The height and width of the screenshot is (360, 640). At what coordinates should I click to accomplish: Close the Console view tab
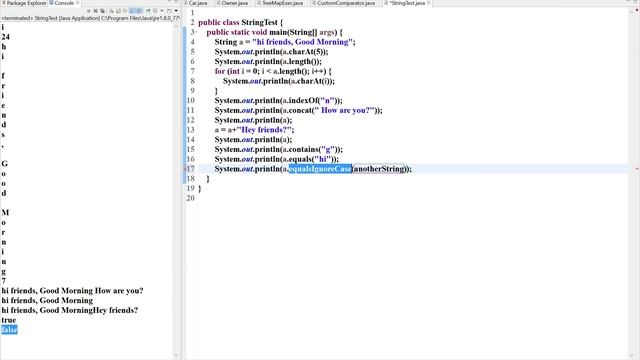tap(78, 3)
